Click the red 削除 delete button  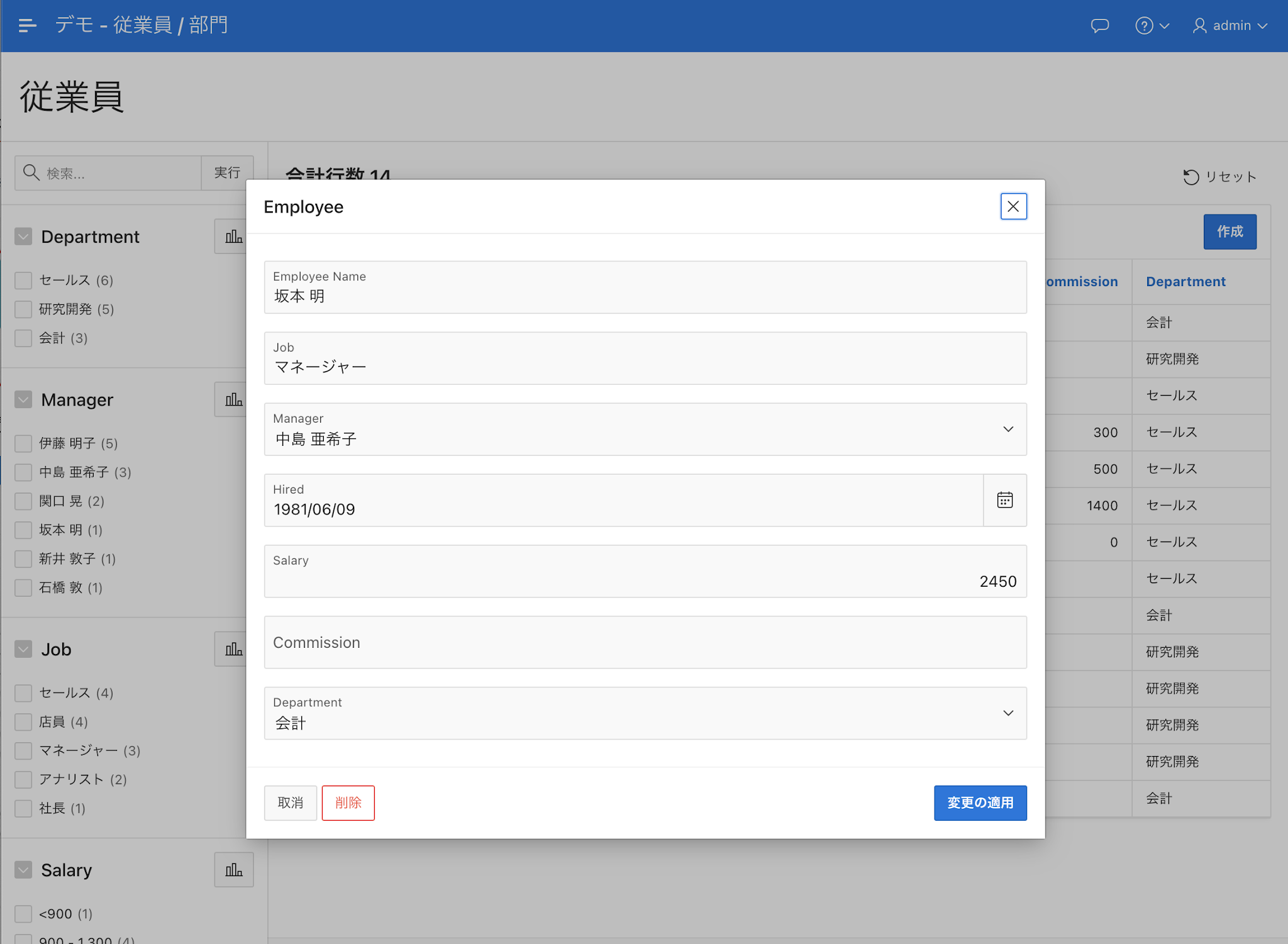click(348, 802)
